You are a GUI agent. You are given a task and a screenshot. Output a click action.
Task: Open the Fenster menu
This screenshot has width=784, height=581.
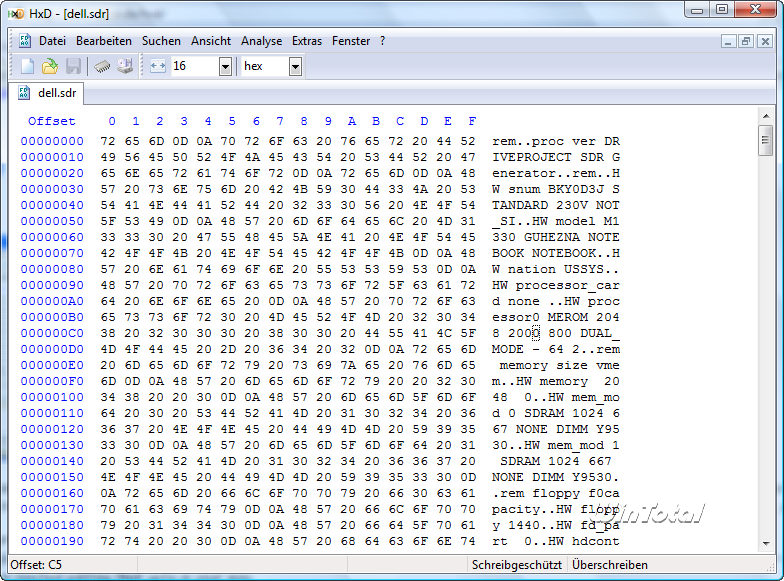351,41
